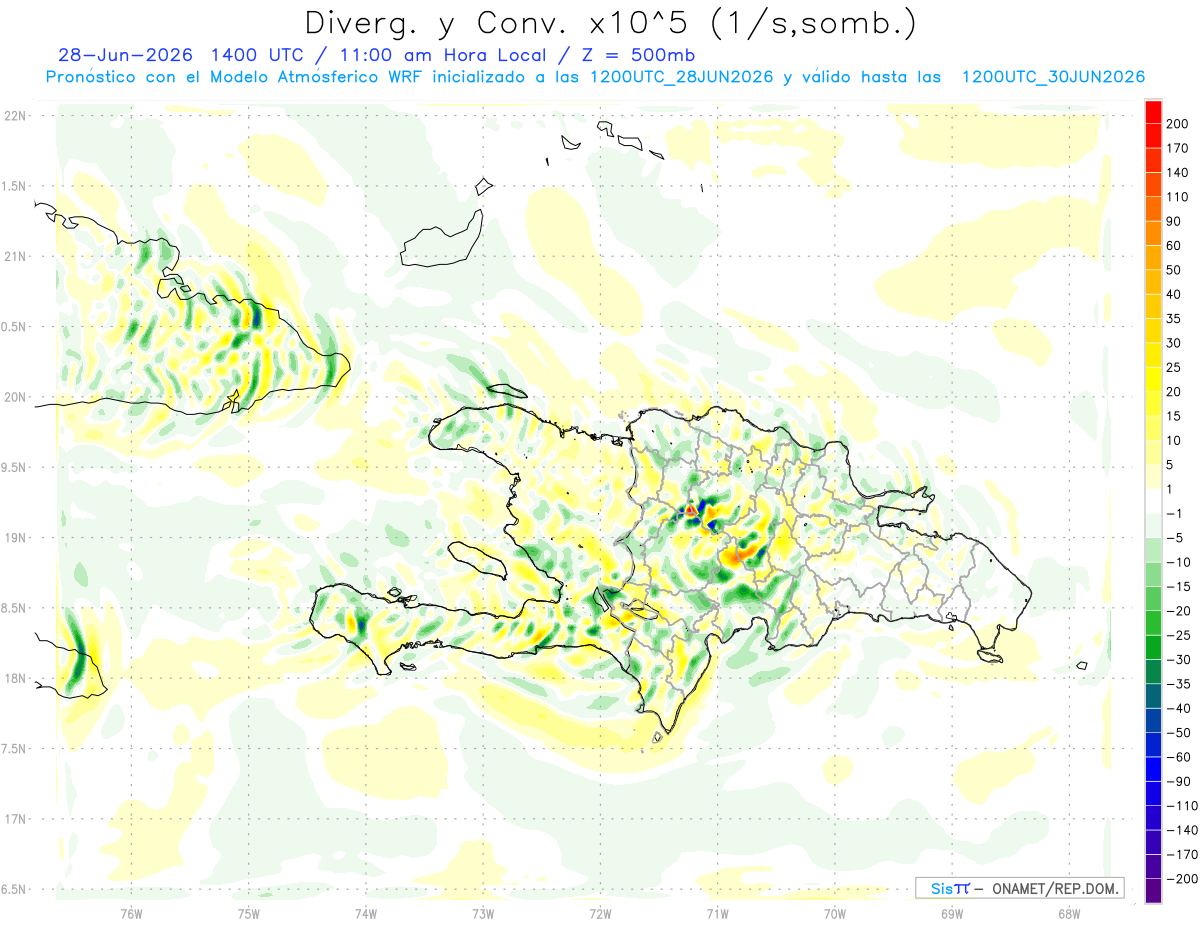Click the '-35' color scale label
The width and height of the screenshot is (1200, 927).
coord(1180,684)
